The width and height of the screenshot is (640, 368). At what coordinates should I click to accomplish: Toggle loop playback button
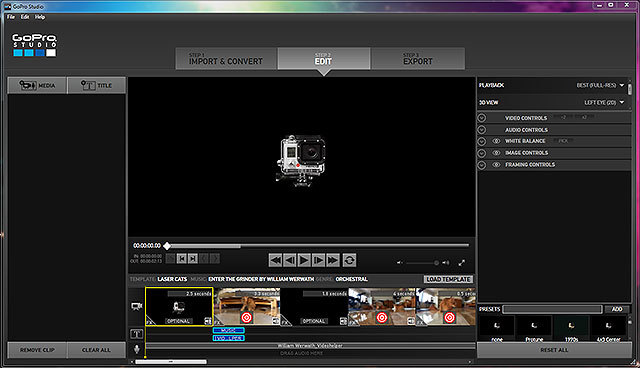click(349, 260)
